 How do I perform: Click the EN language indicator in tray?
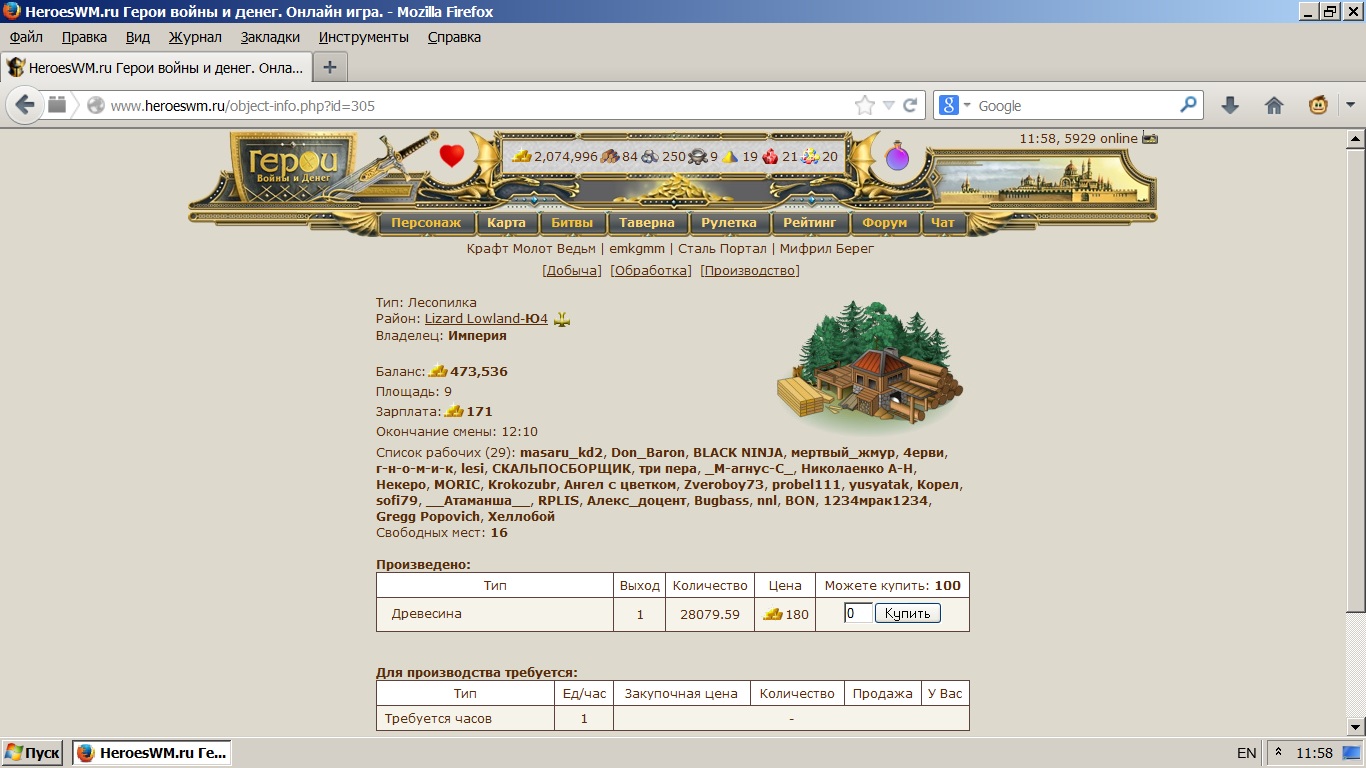pyautogui.click(x=1246, y=753)
